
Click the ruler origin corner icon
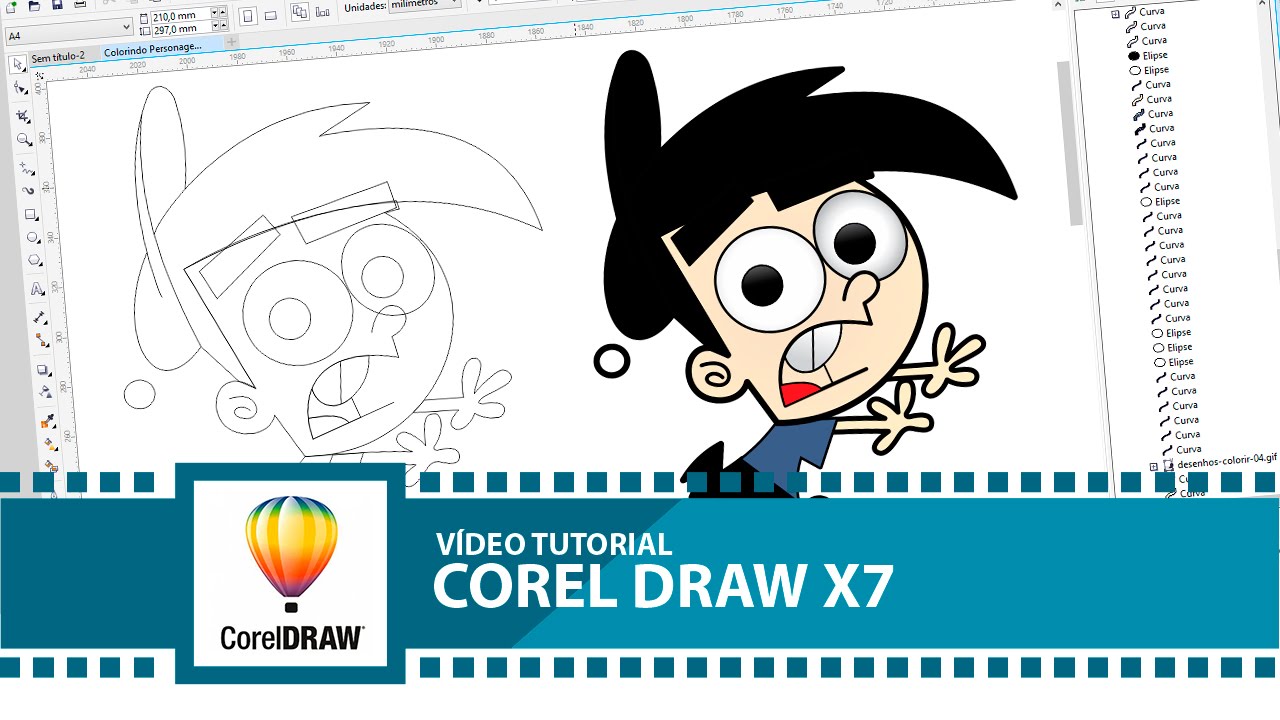(x=39, y=75)
